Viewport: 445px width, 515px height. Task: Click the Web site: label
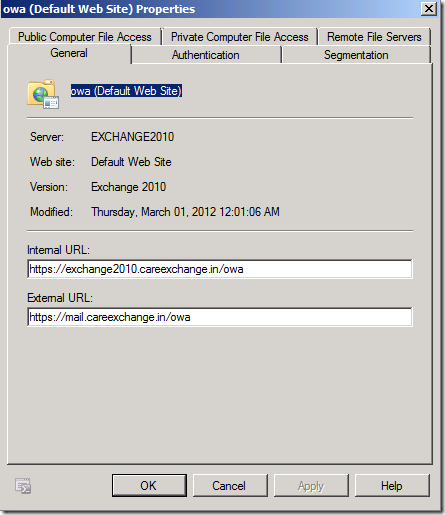(x=52, y=162)
